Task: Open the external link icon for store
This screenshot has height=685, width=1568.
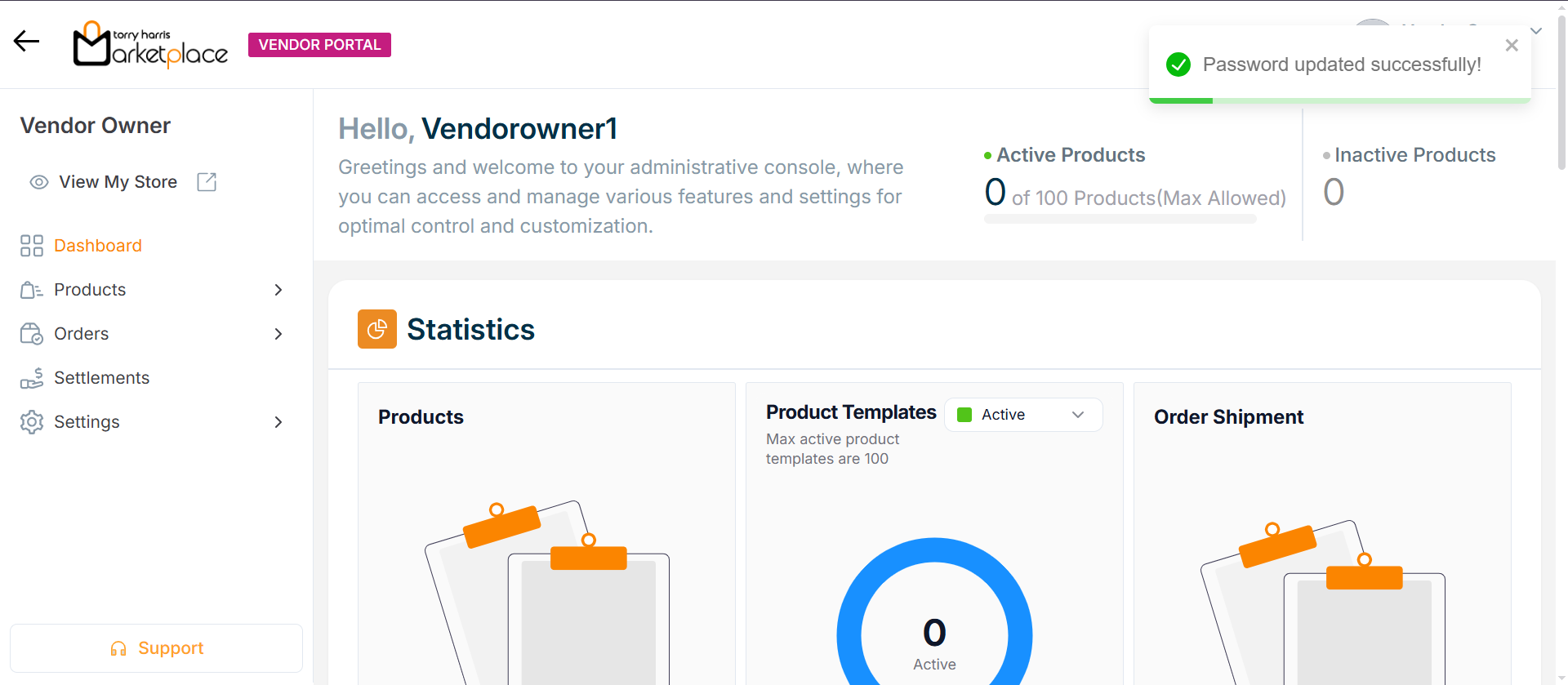Action: (207, 182)
